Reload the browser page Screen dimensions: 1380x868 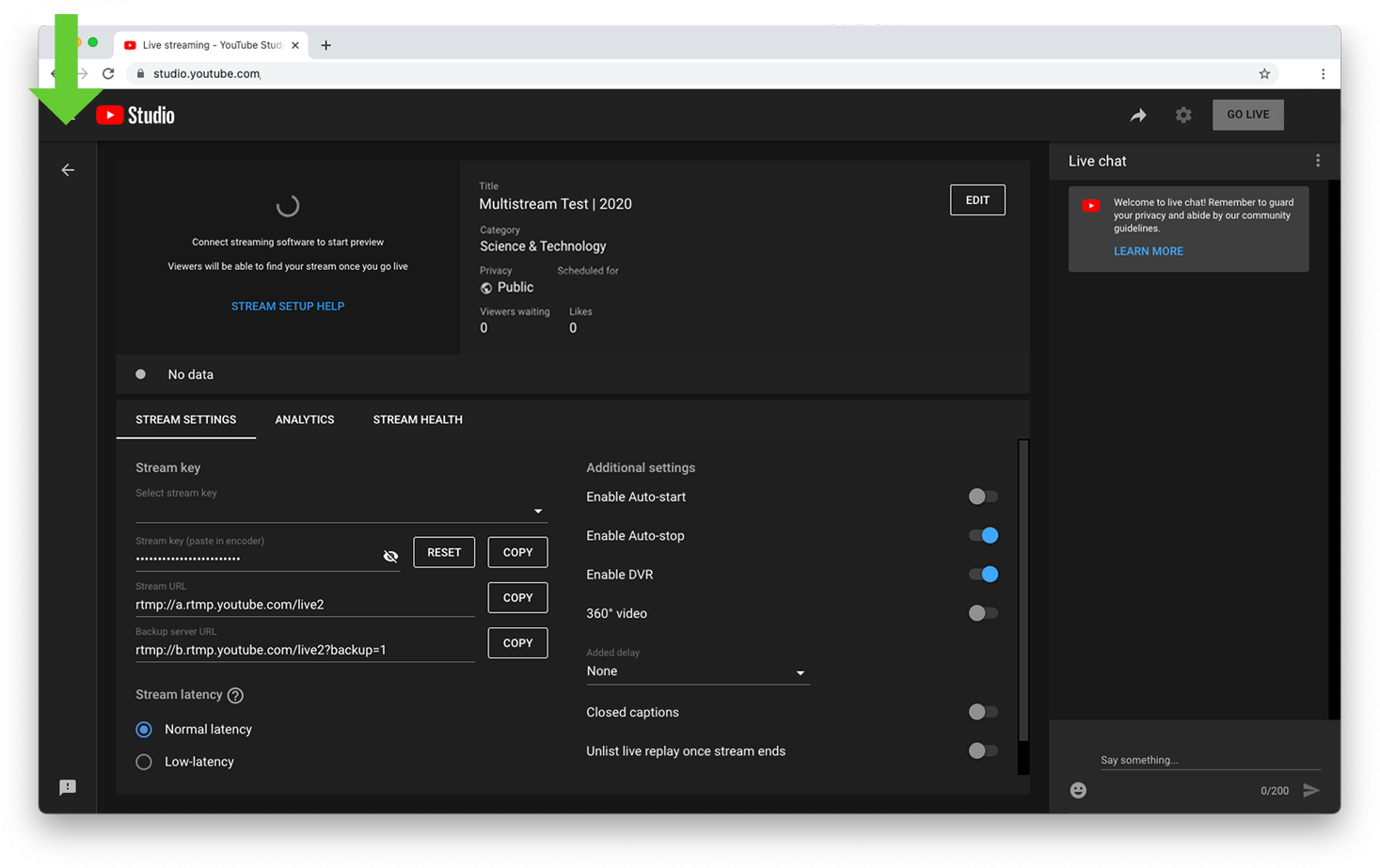click(x=108, y=73)
